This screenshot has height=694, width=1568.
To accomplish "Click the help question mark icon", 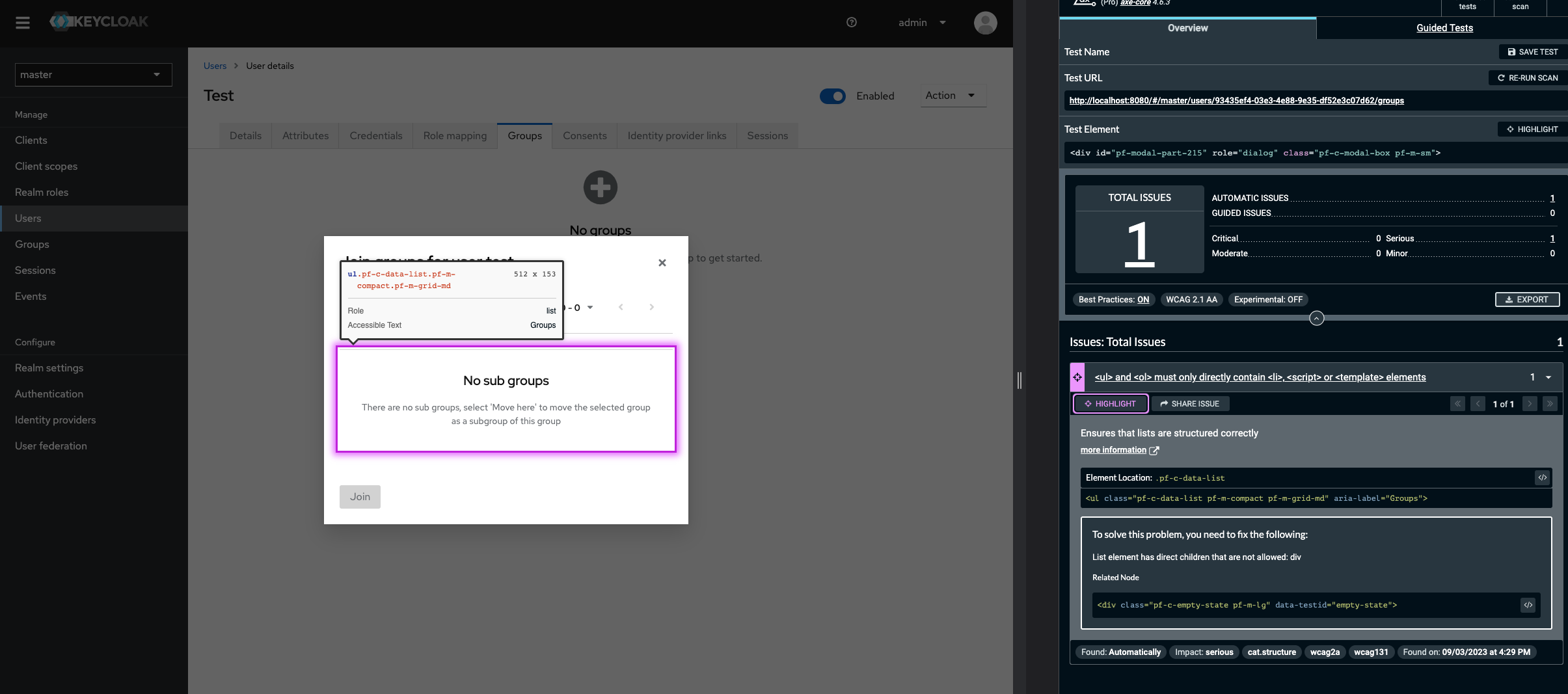I will pyautogui.click(x=851, y=22).
